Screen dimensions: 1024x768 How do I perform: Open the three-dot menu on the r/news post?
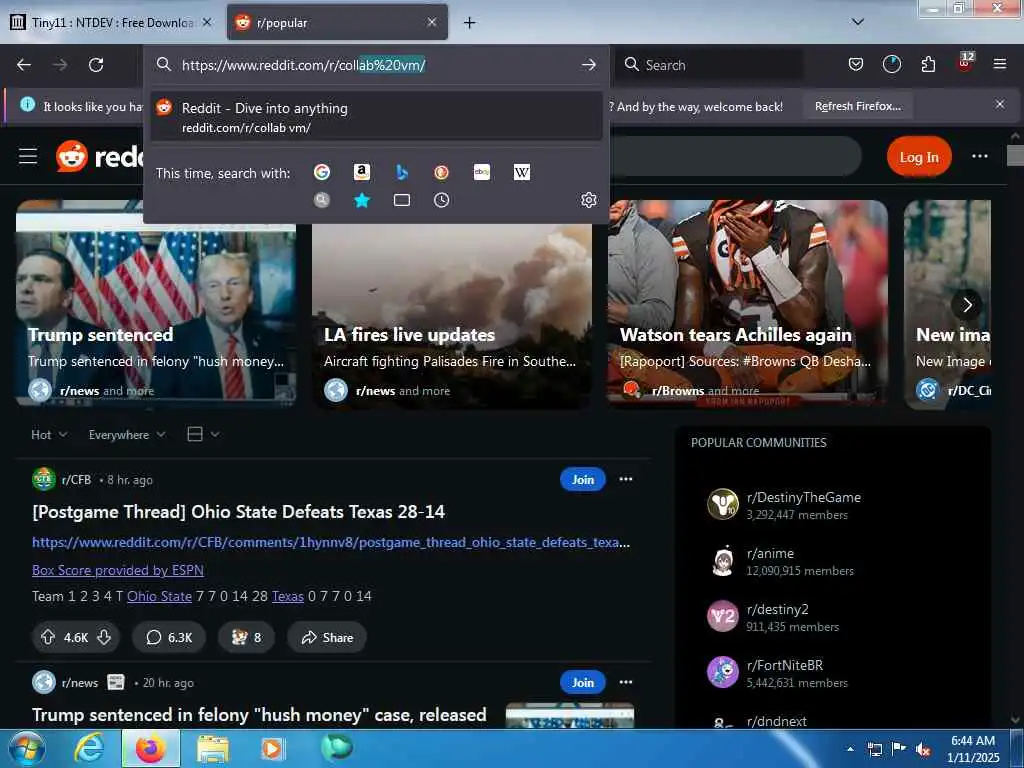click(x=626, y=682)
